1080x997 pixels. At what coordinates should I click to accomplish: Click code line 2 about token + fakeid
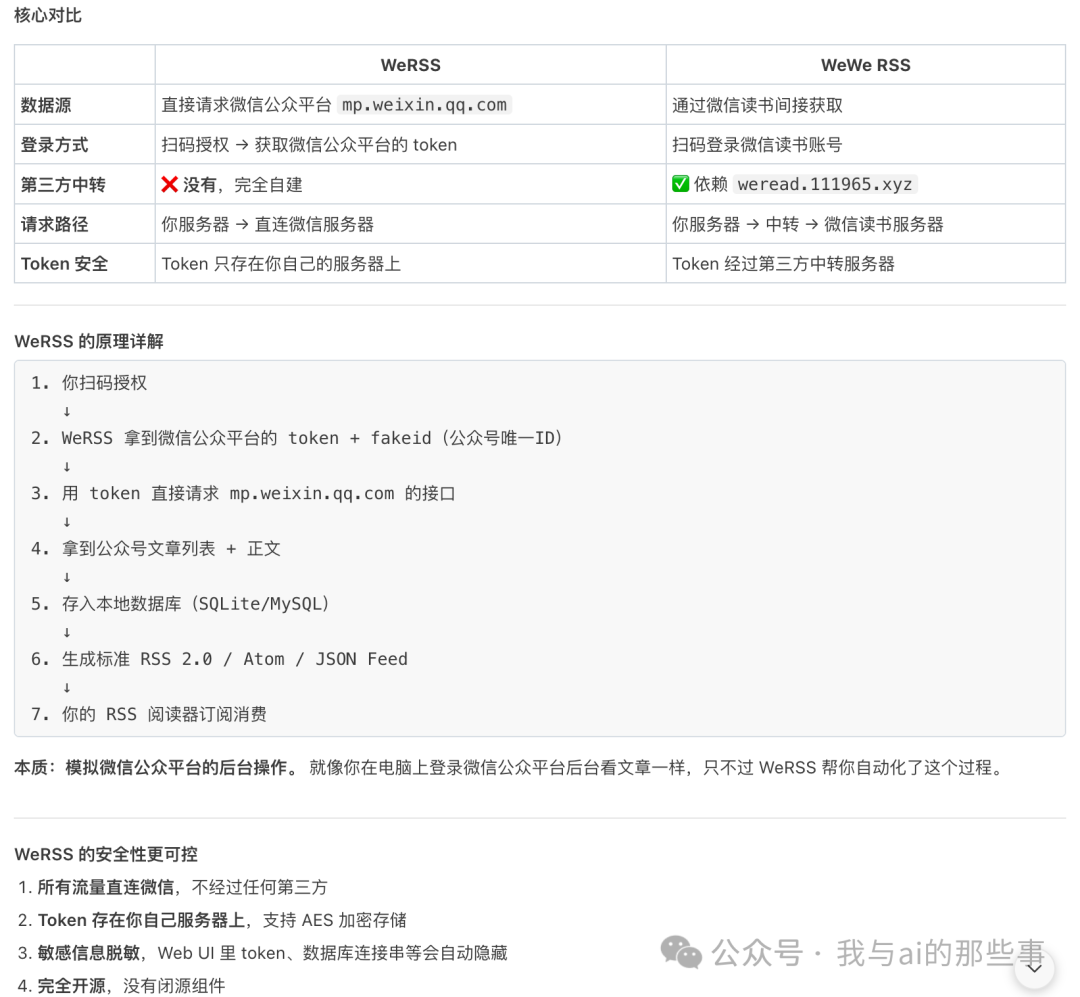(x=297, y=438)
